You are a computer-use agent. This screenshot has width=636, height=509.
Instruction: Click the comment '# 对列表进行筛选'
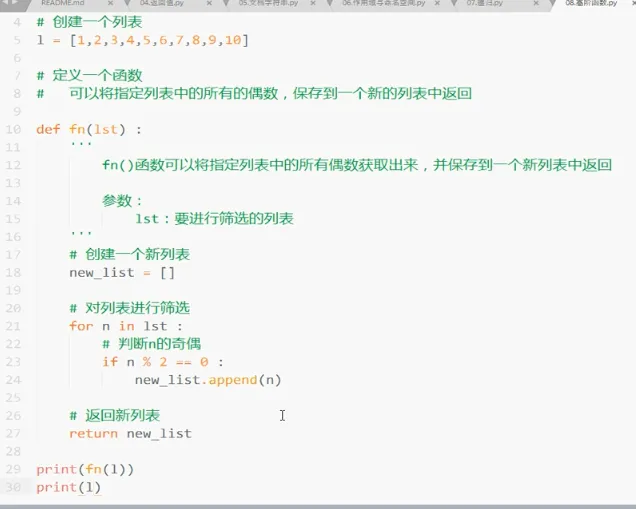(x=129, y=308)
